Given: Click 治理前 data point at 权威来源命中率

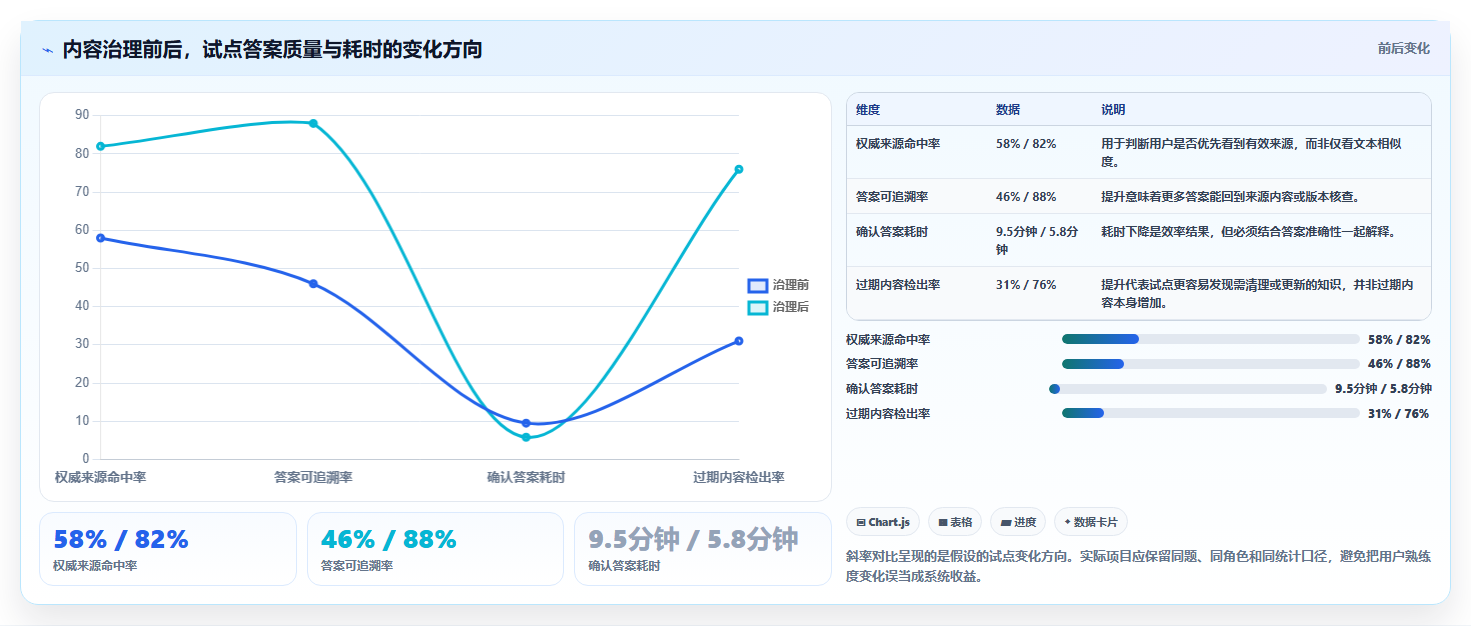Looking at the screenshot, I should 100,238.
